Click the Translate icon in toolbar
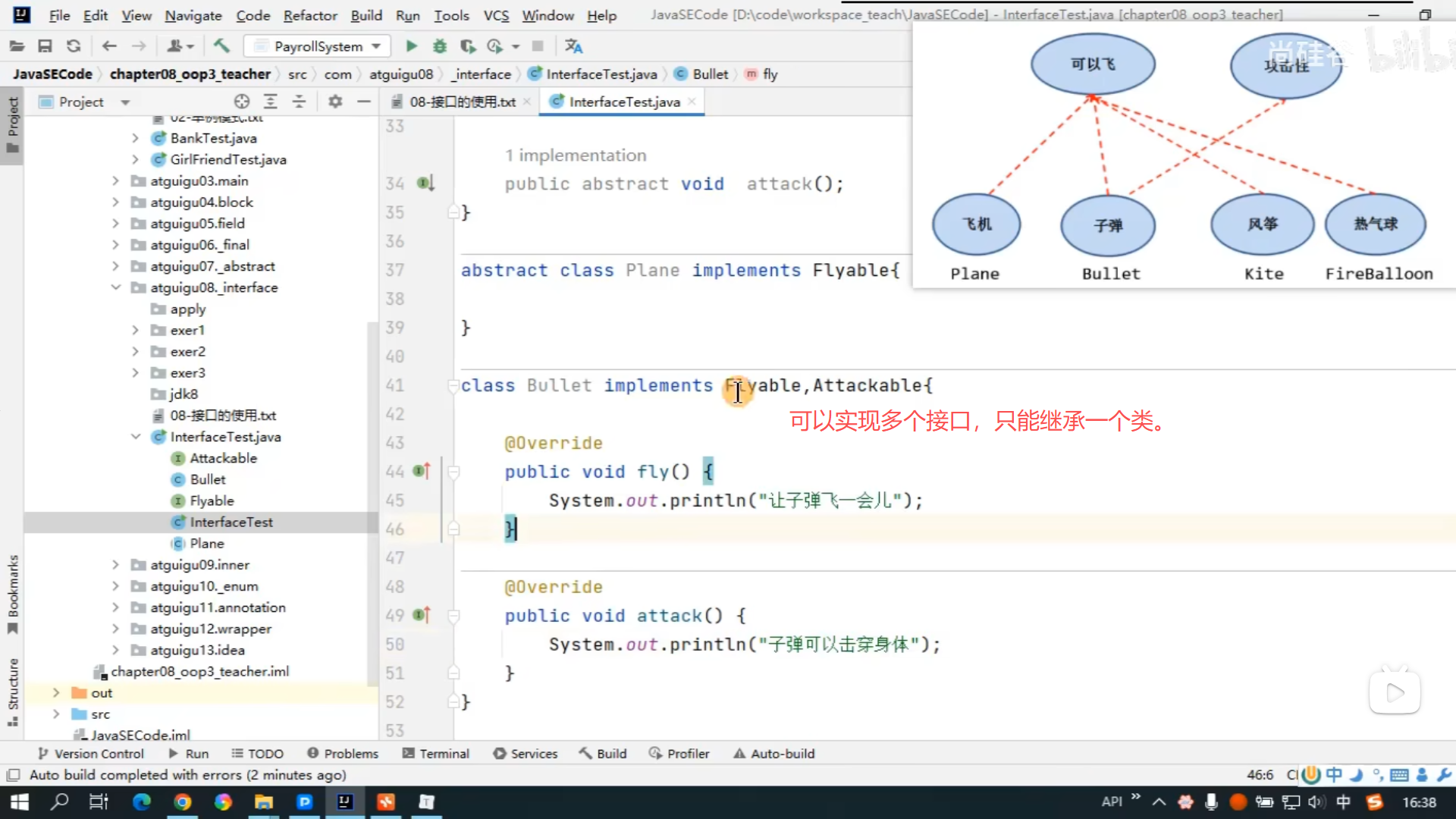The image size is (1456, 819). tap(574, 46)
